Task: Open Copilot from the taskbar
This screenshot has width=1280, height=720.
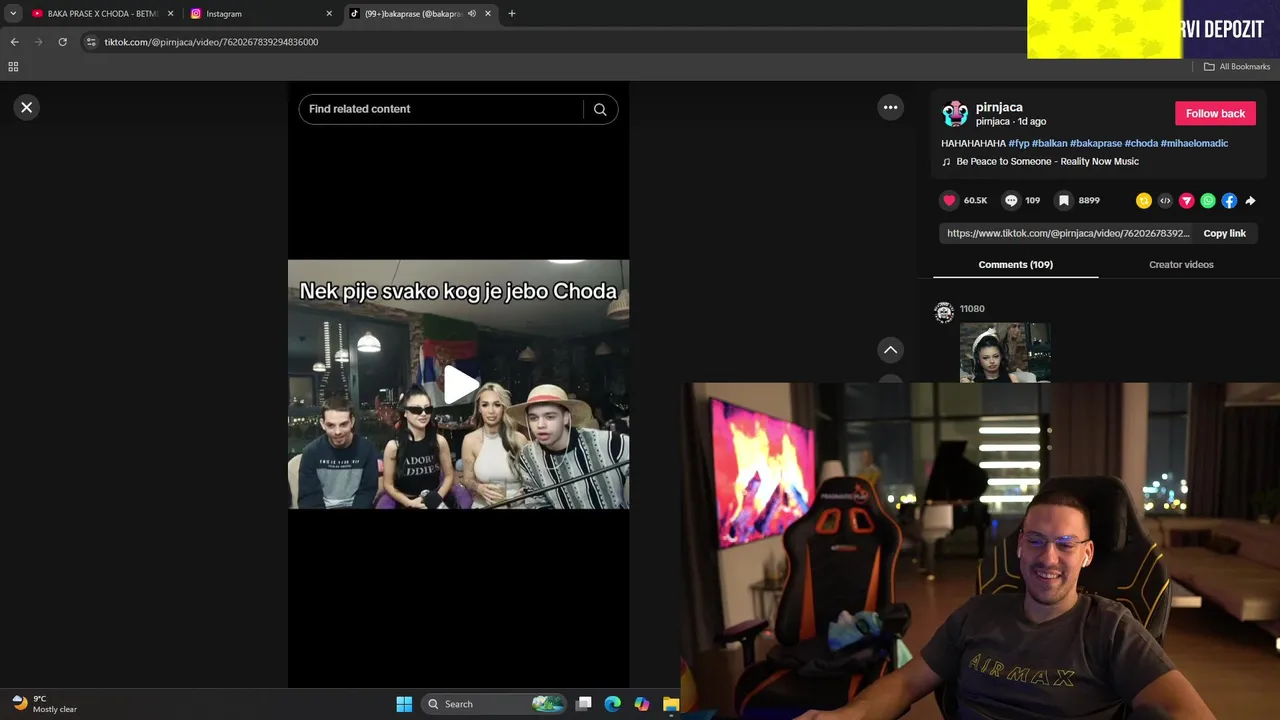Action: pos(642,704)
